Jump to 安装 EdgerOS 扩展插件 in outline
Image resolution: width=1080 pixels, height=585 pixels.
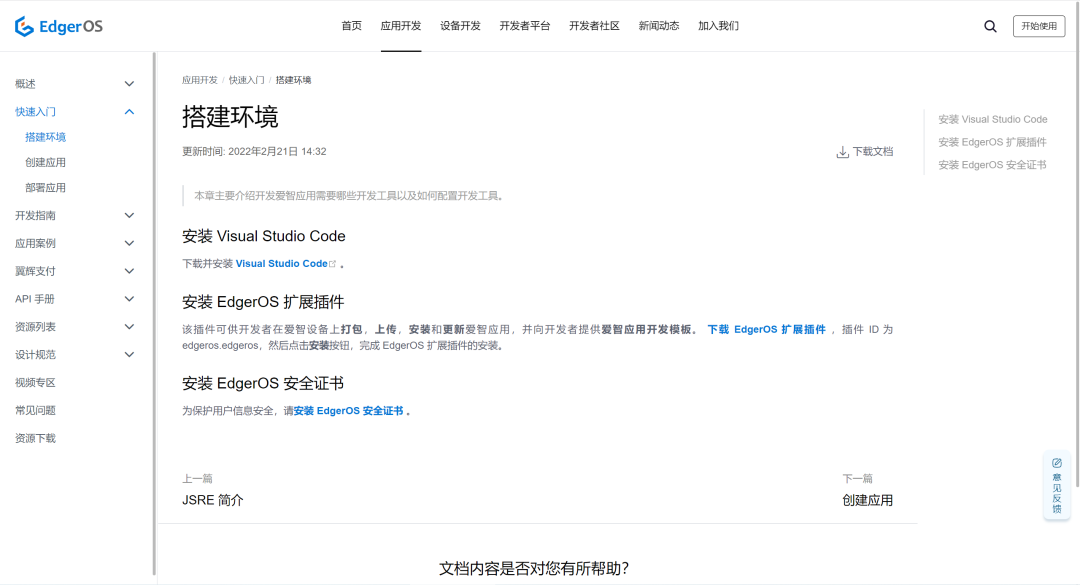pos(992,142)
